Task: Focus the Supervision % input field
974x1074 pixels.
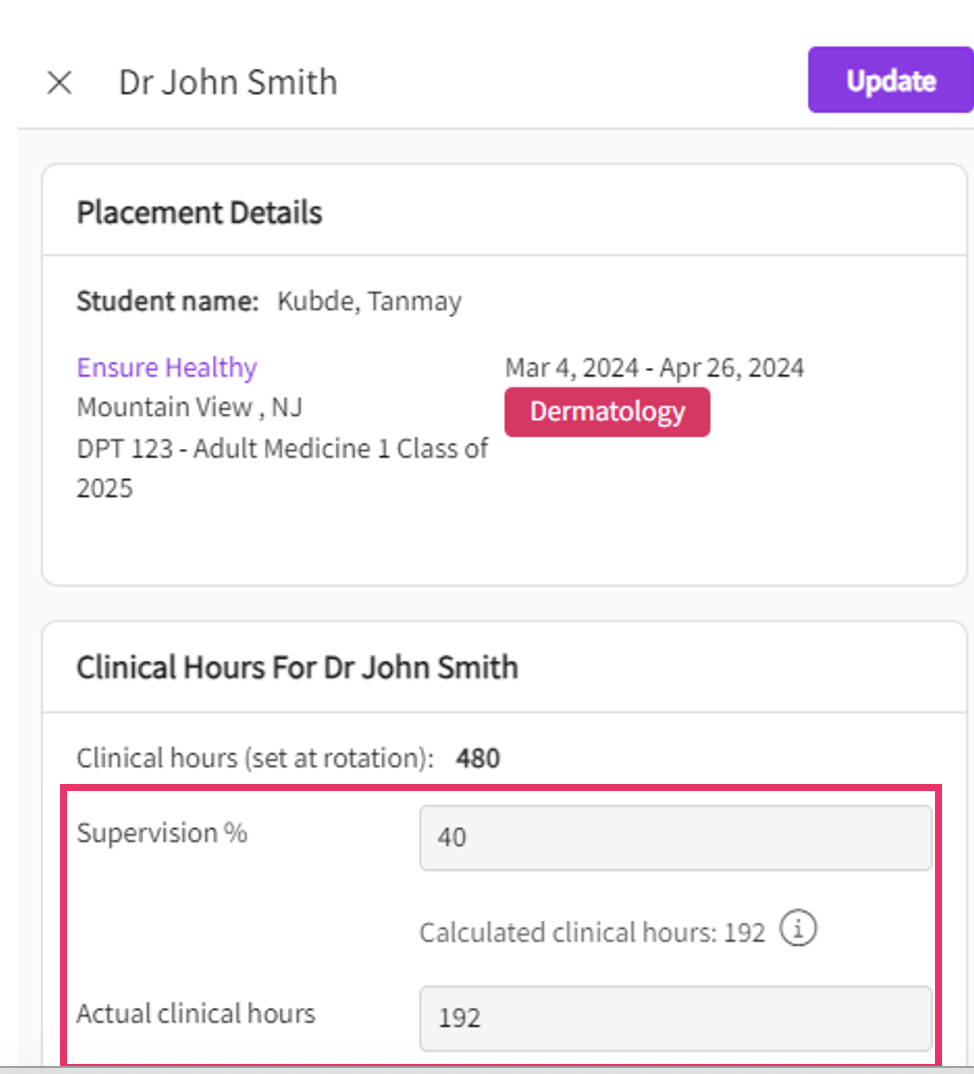Action: click(x=675, y=837)
